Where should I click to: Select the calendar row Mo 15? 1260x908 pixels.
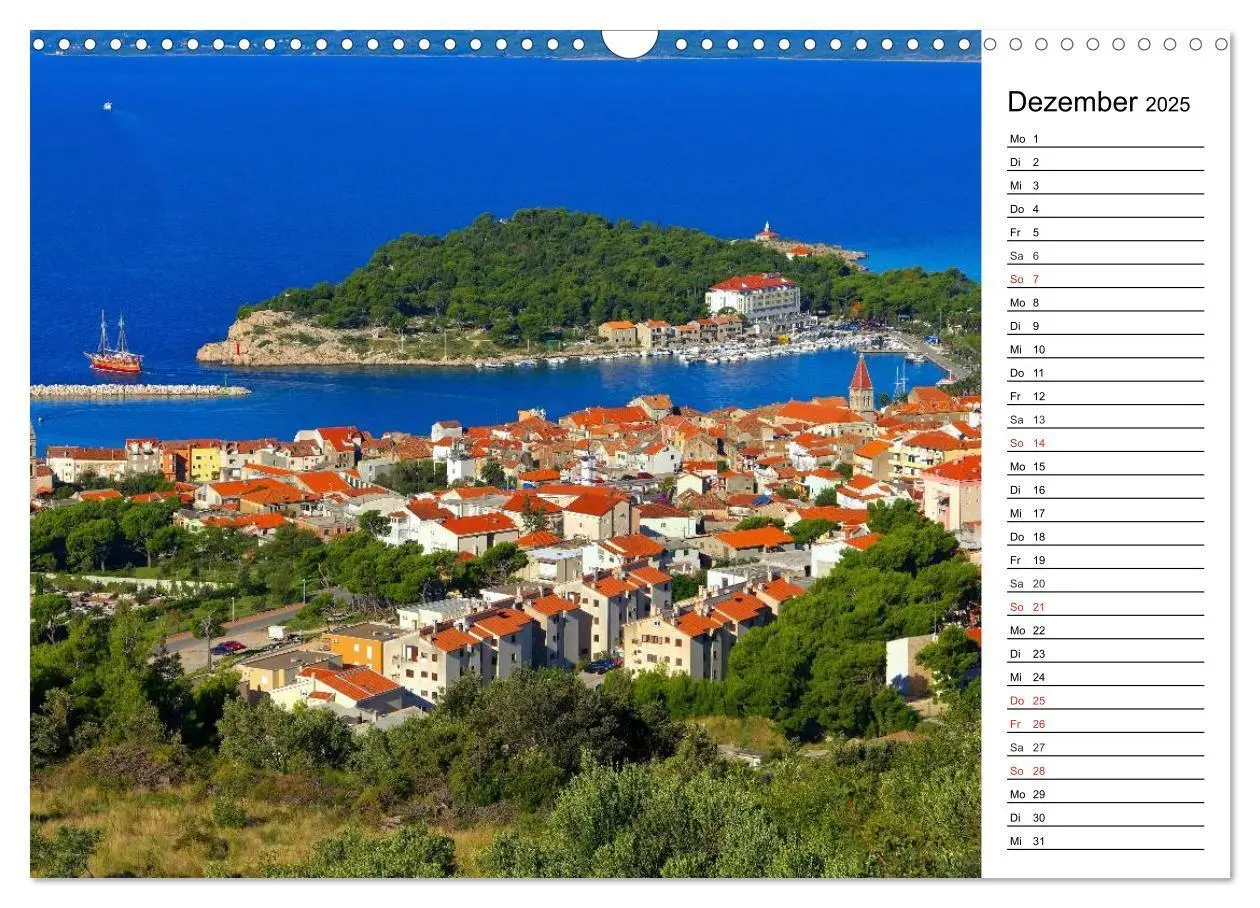(x=1105, y=467)
